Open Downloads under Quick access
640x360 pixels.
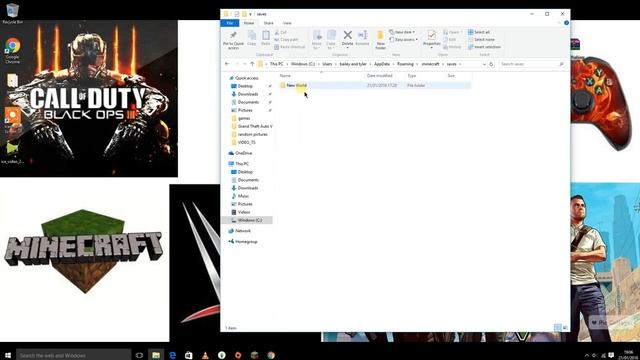click(x=248, y=94)
